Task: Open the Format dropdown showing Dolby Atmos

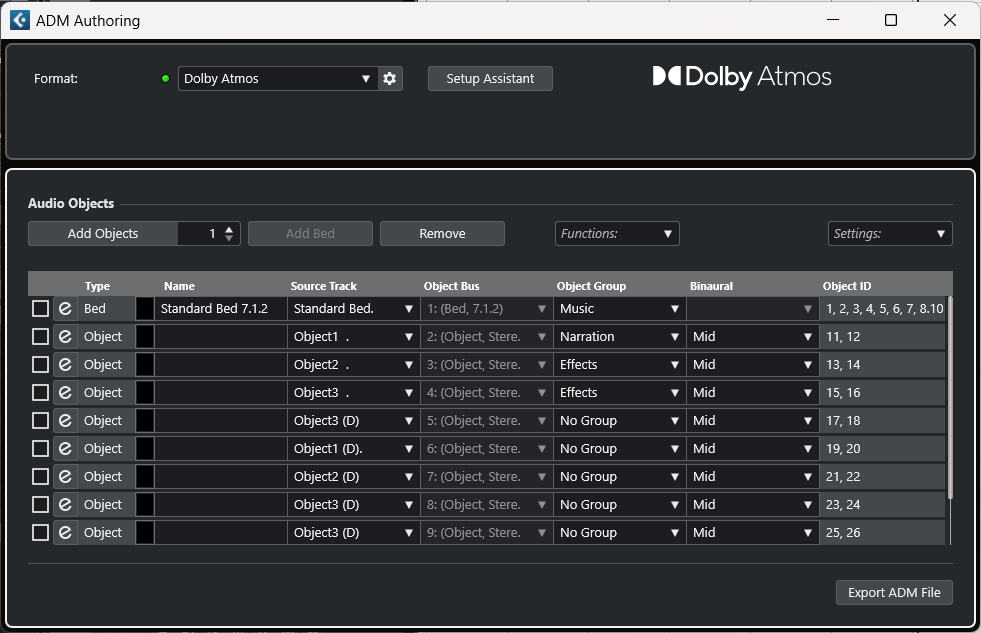Action: coord(278,79)
